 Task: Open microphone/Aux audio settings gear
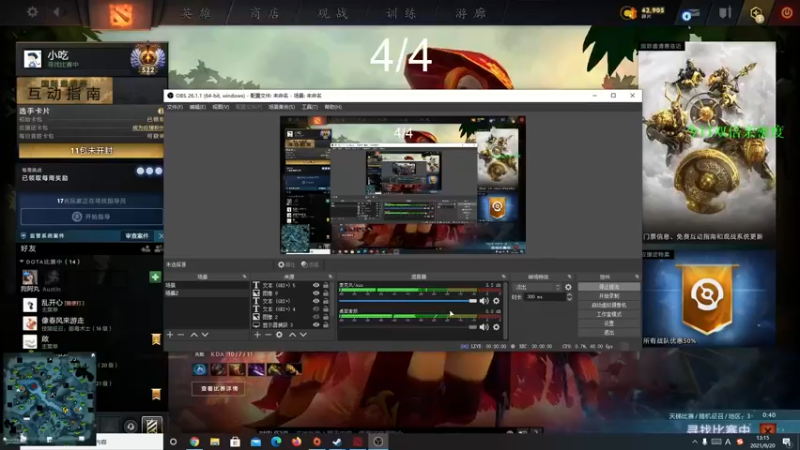coord(496,301)
